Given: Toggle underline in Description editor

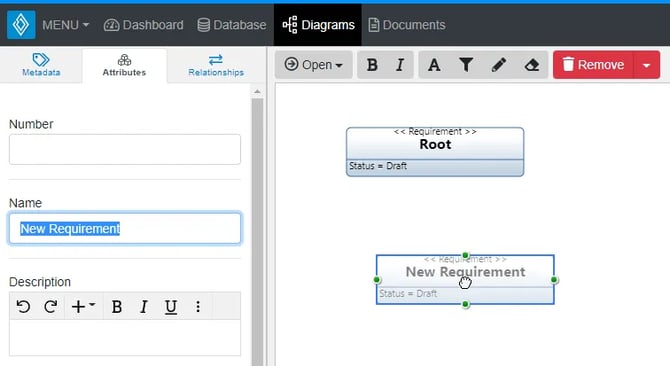Looking at the screenshot, I should [170, 307].
